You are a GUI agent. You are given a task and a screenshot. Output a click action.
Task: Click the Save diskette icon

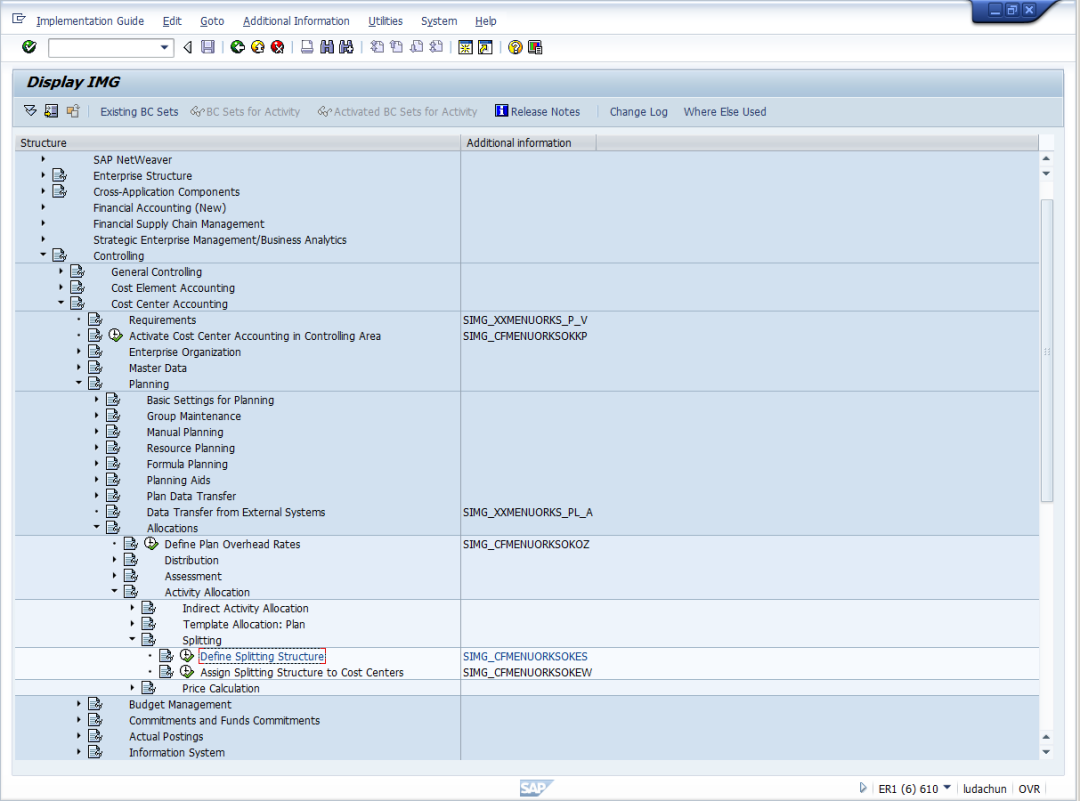(x=207, y=47)
